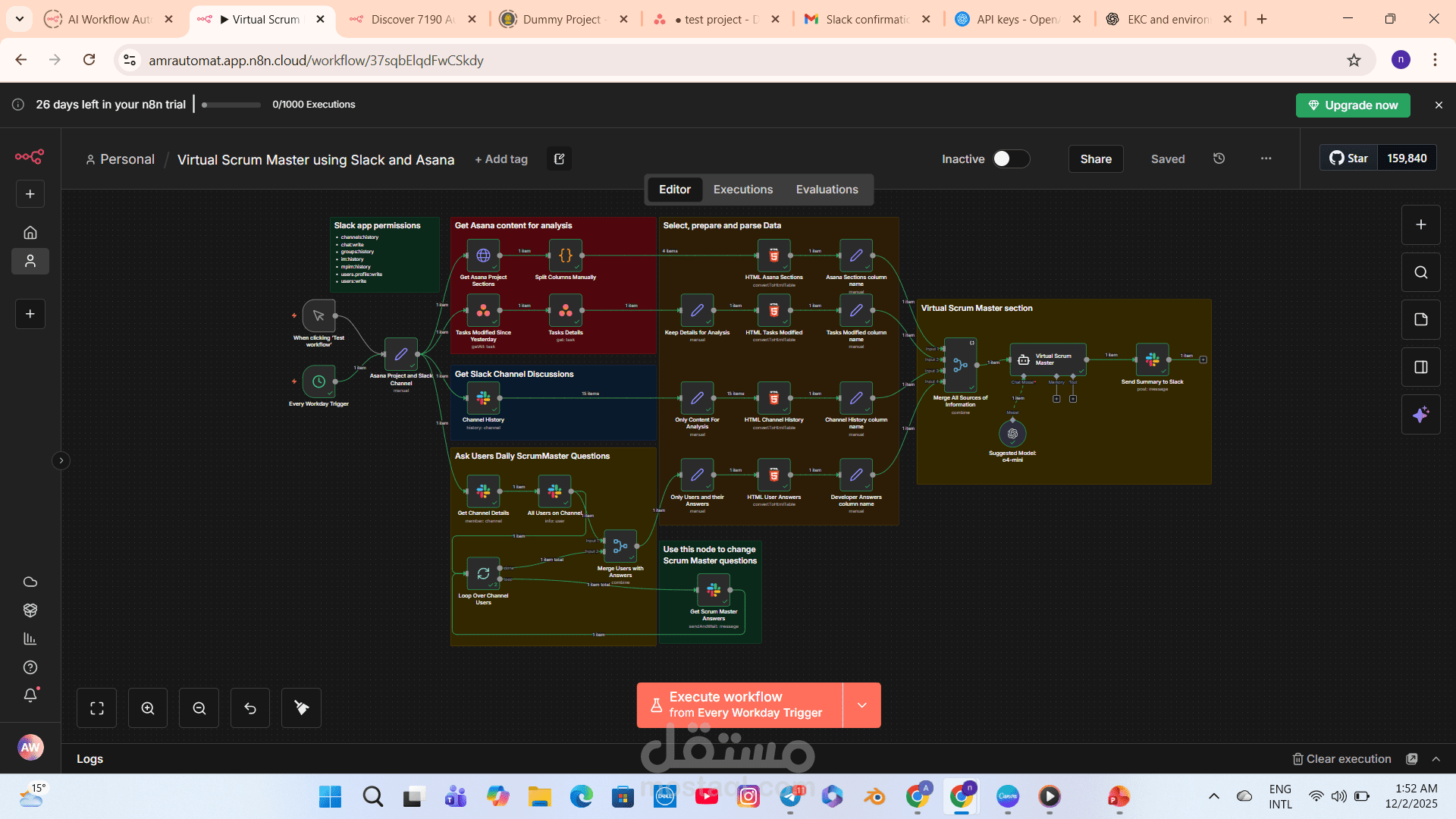Open the Instagram taskbar icon
Viewport: 1456px width, 819px height.
(748, 796)
